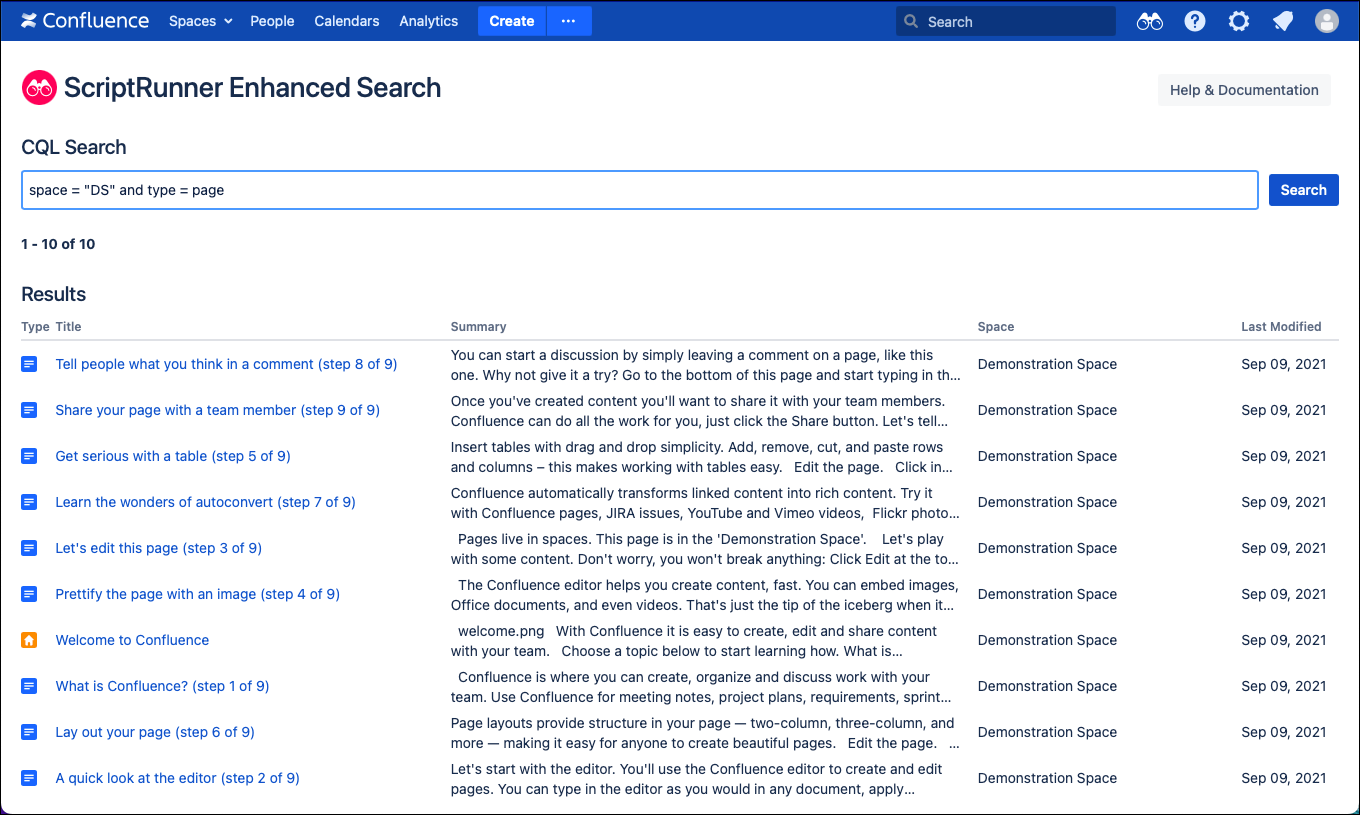The image size is (1360, 815).
Task: Open the 'Welcome to Confluence' link
Action: click(133, 640)
